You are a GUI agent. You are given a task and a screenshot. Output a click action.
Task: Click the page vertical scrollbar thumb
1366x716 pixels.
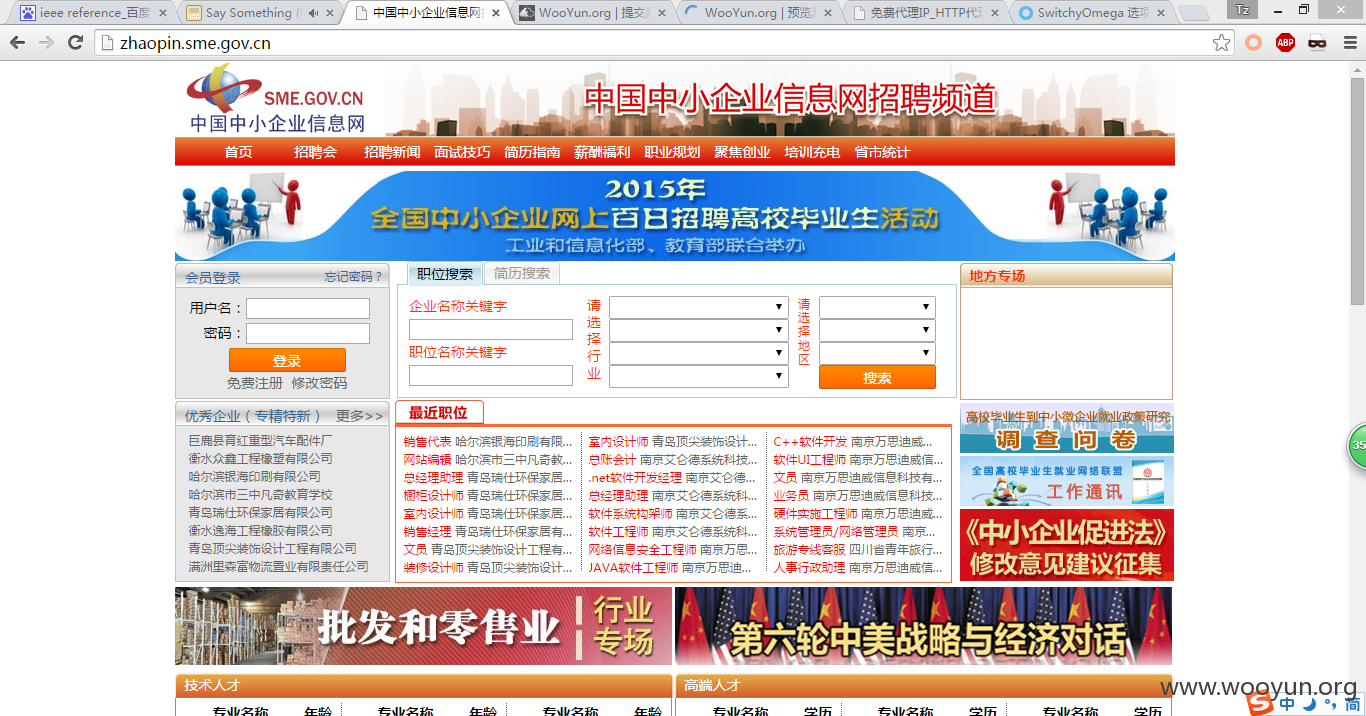point(1357,190)
